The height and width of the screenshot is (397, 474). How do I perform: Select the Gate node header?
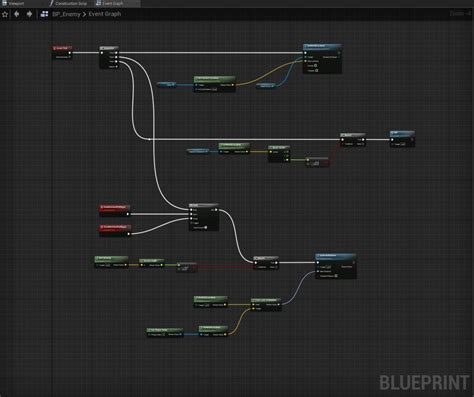pos(204,205)
